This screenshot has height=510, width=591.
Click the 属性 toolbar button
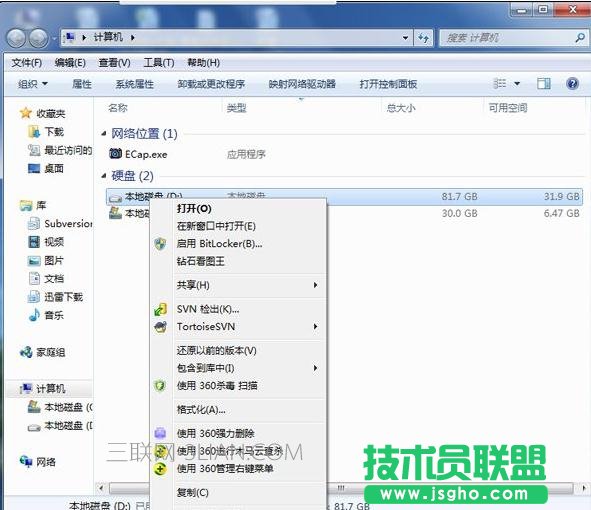click(x=82, y=84)
